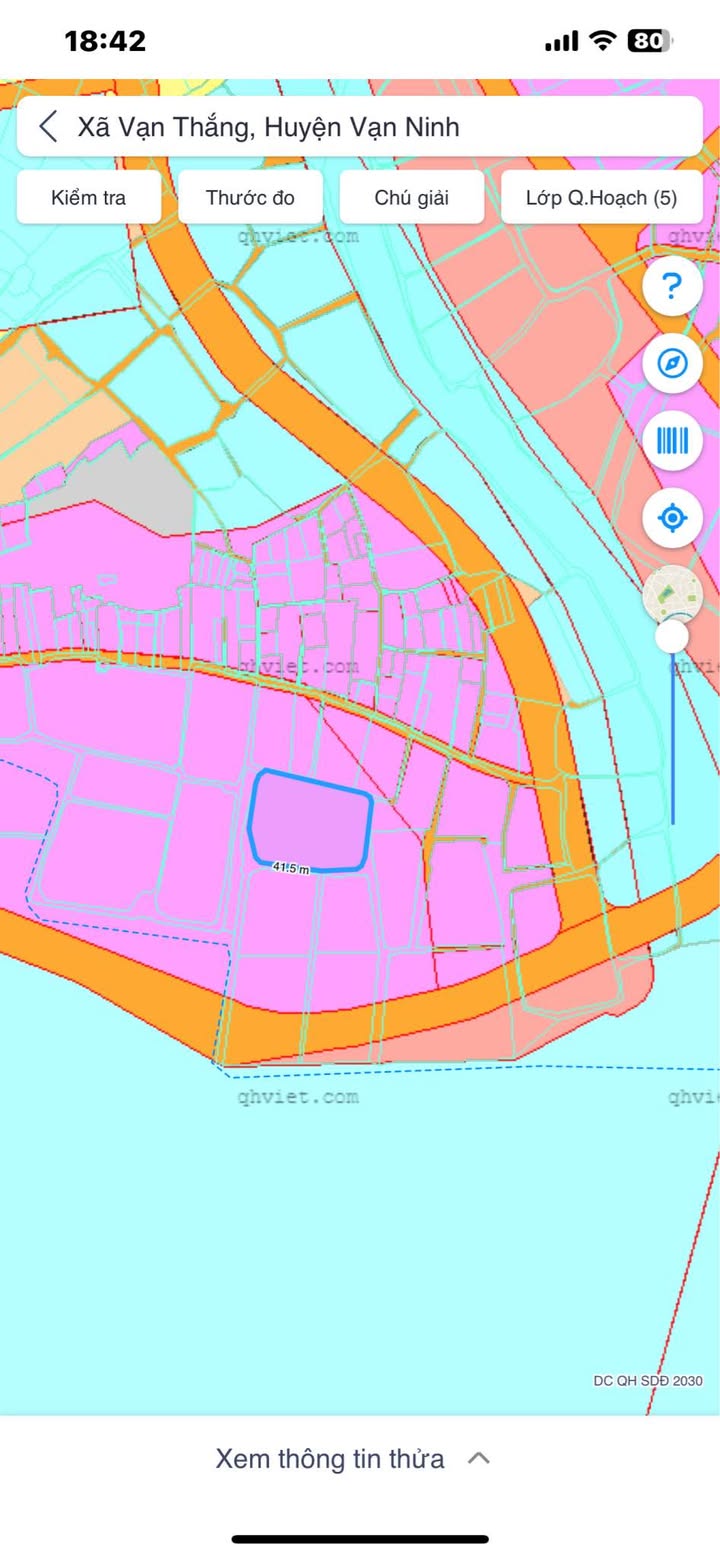Select the Kiểm tra tab
The height and width of the screenshot is (1557, 720).
89,197
